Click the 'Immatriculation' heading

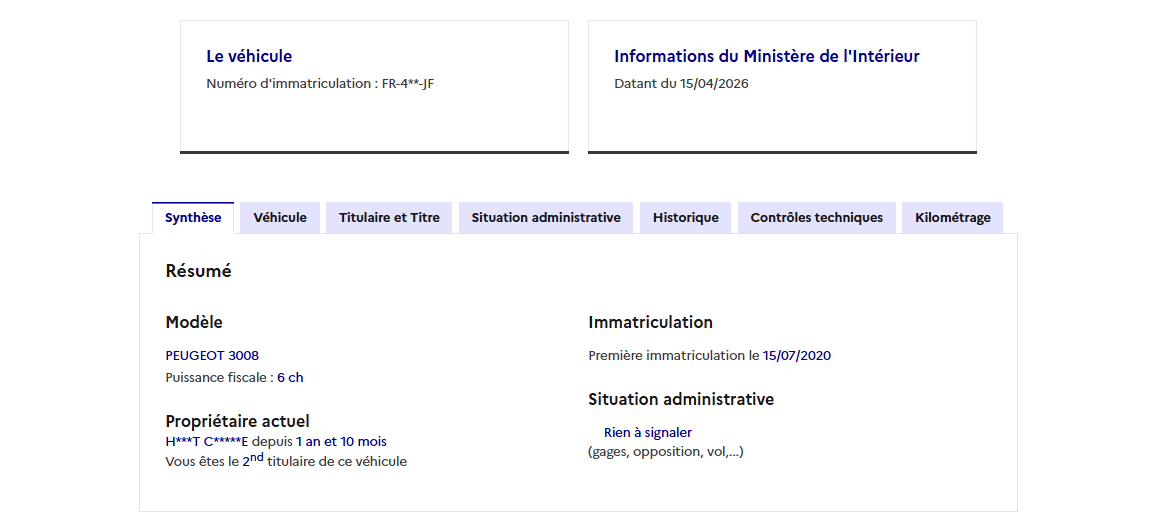pyautogui.click(x=651, y=322)
